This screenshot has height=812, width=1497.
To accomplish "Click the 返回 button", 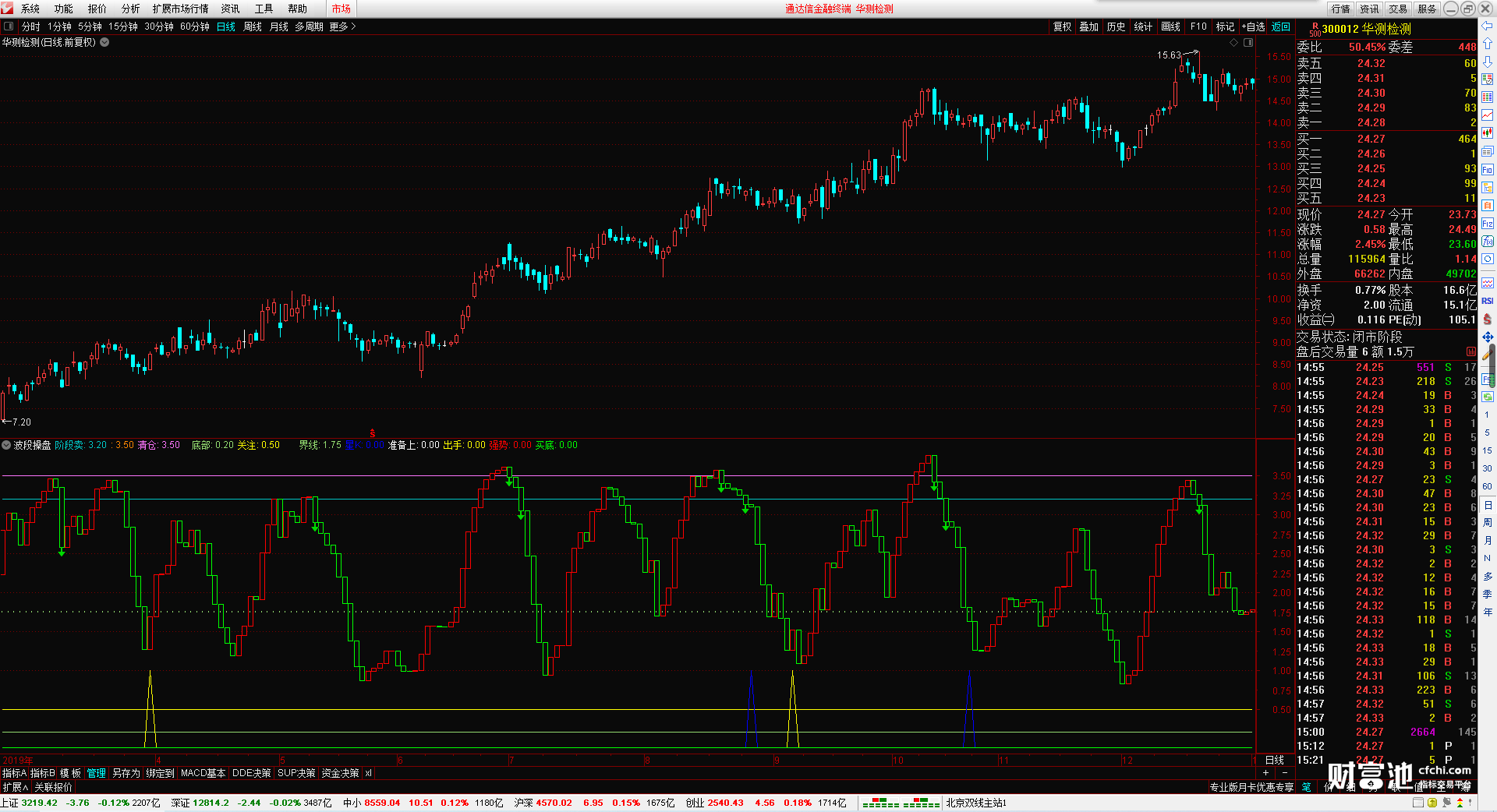I will 1281,26.
